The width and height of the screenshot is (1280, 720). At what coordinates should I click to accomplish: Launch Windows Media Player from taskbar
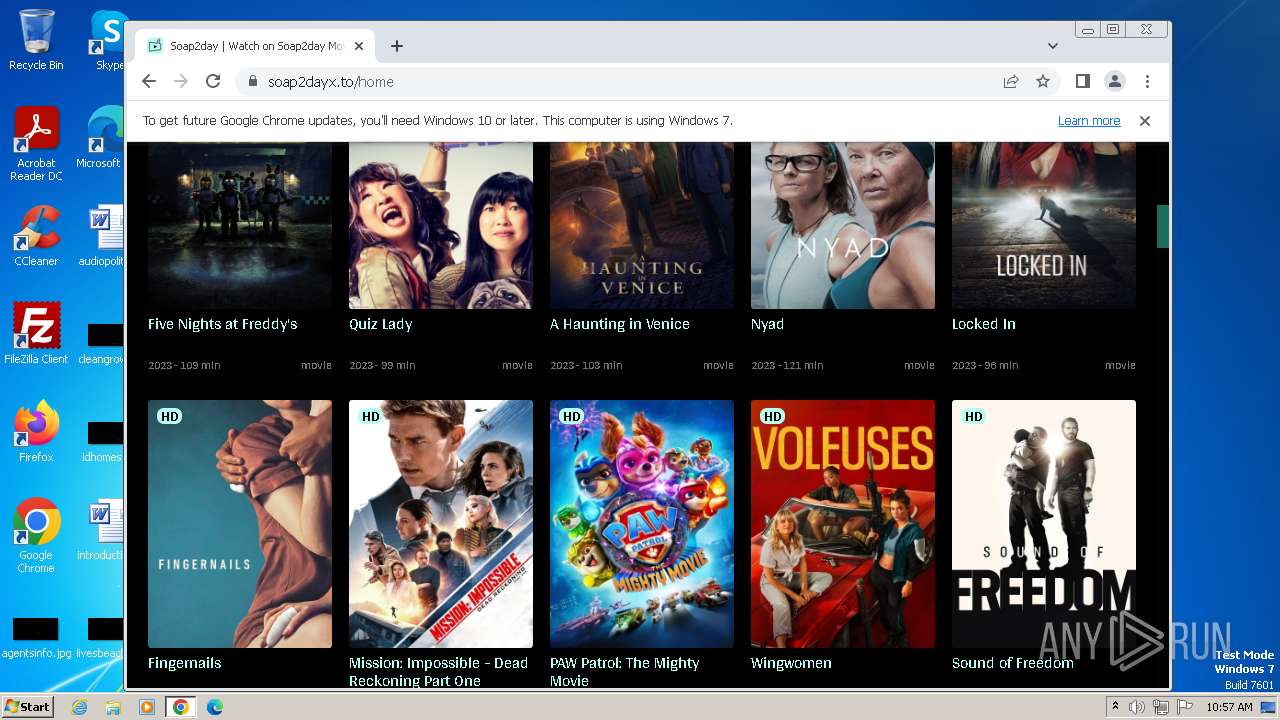pyautogui.click(x=147, y=707)
